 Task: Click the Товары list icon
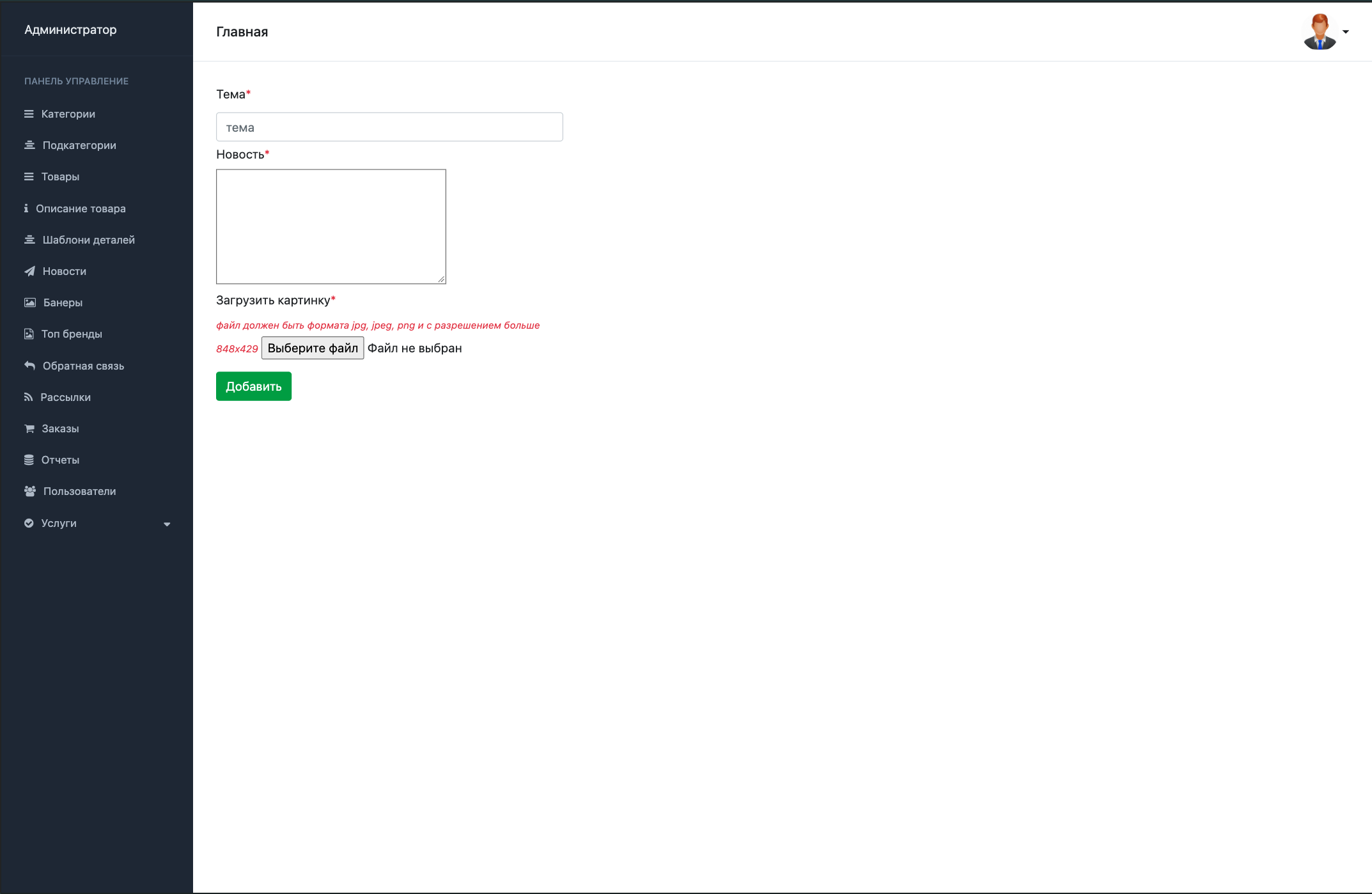(29, 176)
